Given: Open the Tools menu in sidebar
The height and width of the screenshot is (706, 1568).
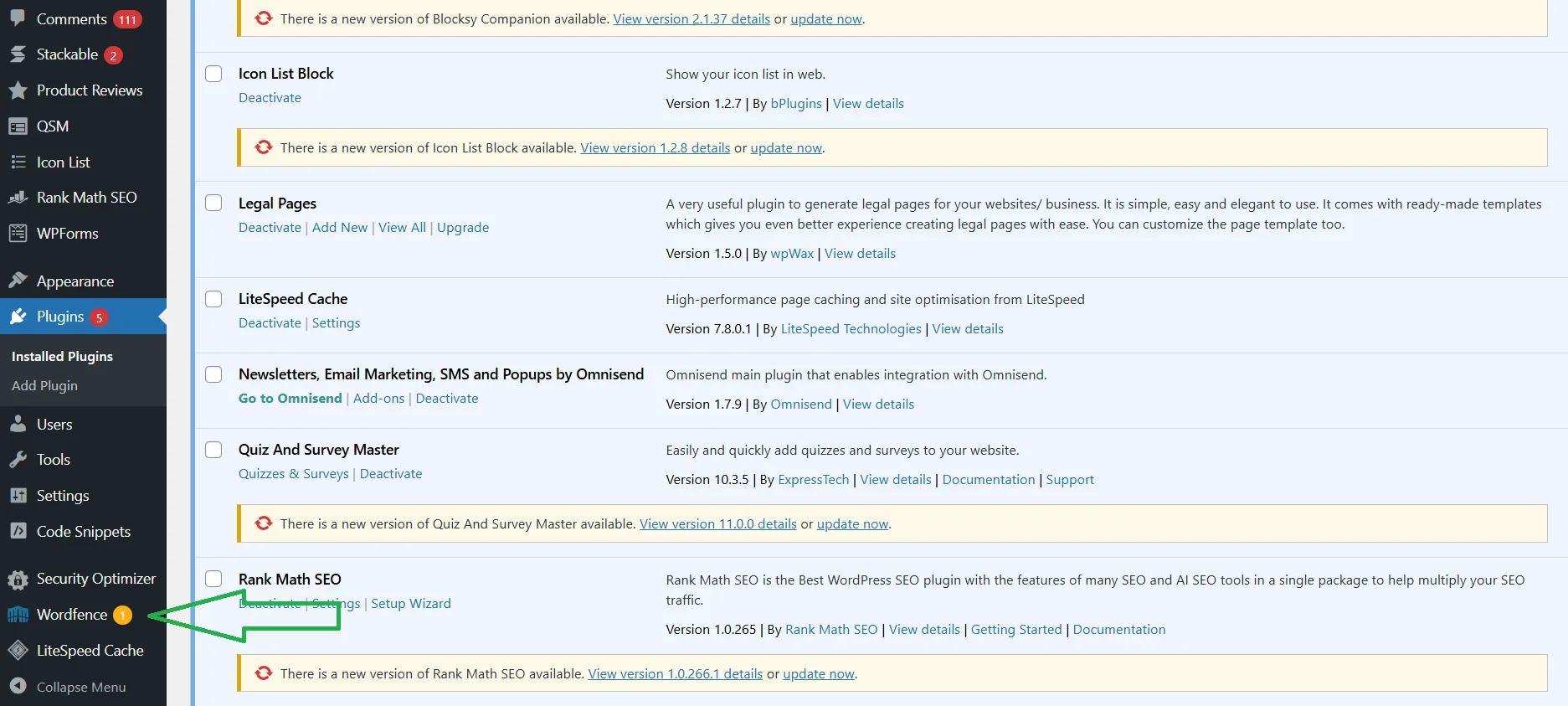Looking at the screenshot, I should [53, 460].
